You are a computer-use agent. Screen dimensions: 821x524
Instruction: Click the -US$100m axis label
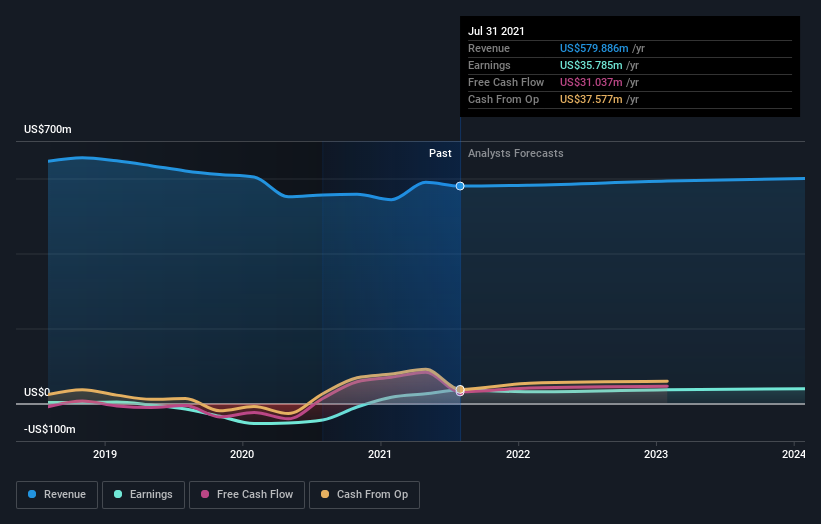coord(50,429)
